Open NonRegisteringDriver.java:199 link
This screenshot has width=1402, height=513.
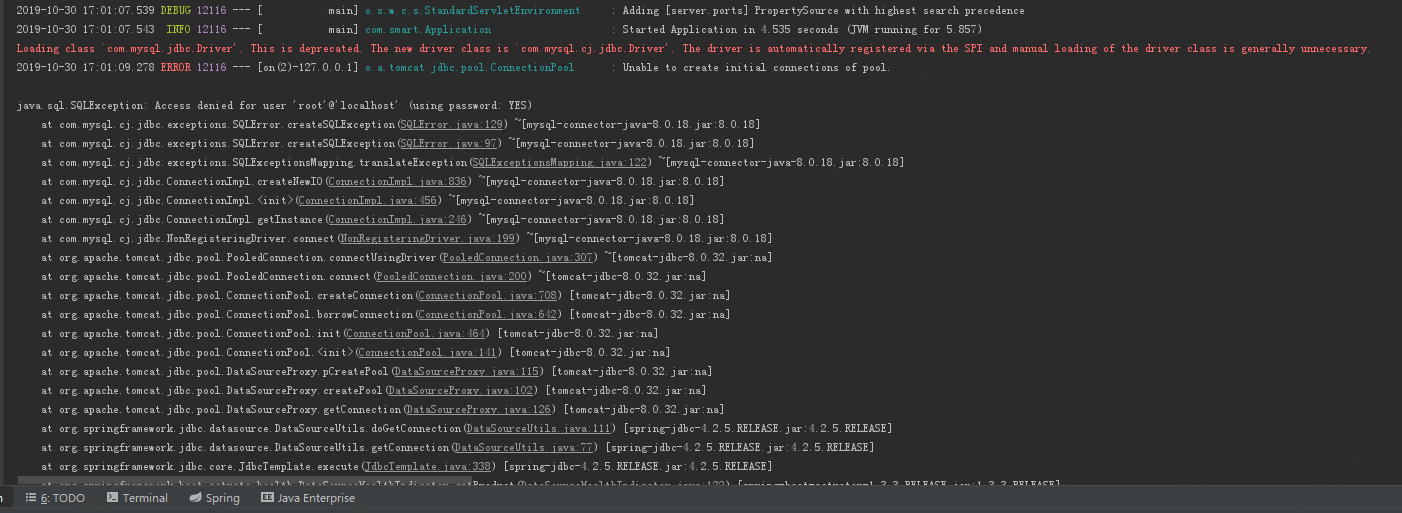(428, 238)
